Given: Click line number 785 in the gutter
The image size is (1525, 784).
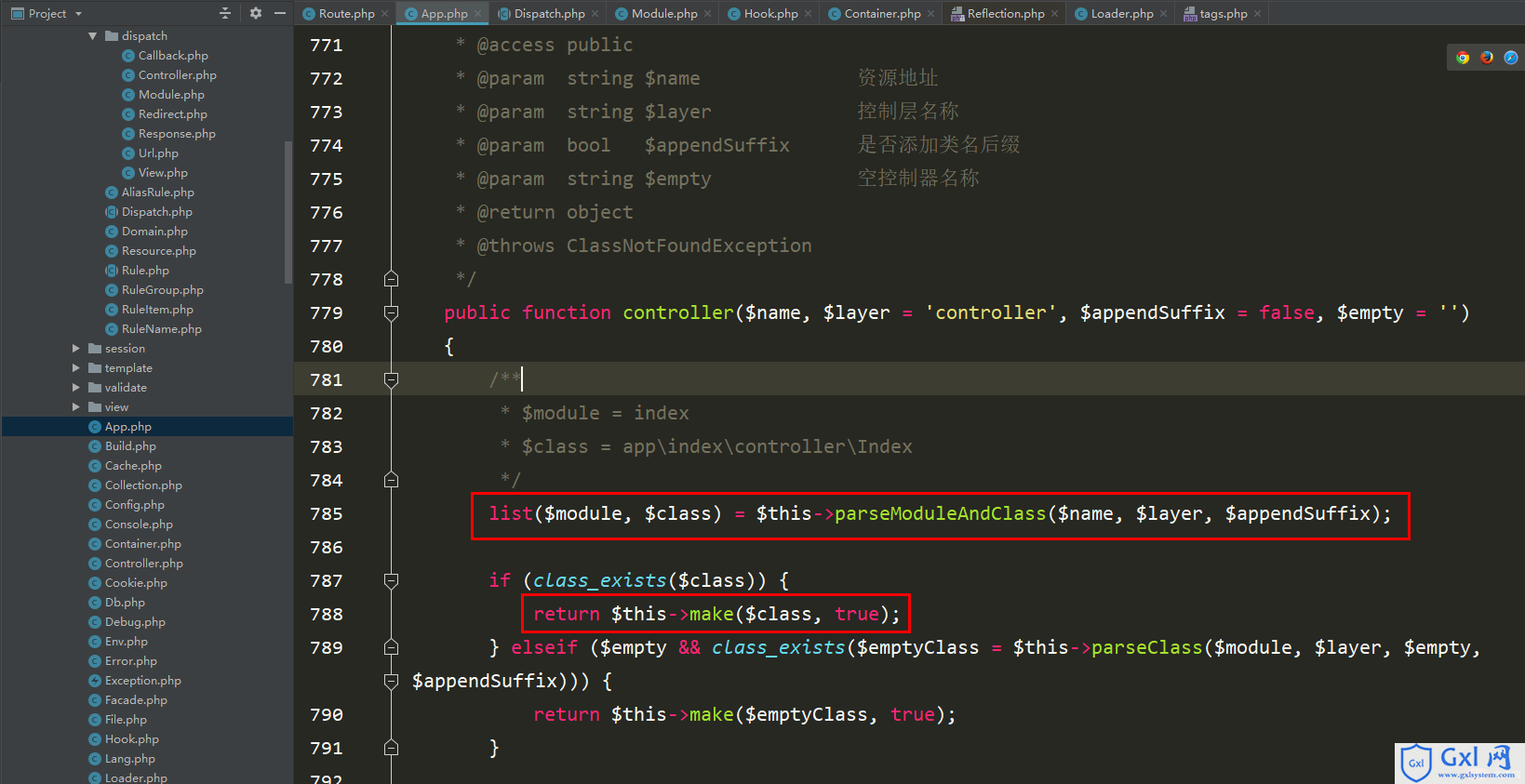Looking at the screenshot, I should tap(327, 513).
